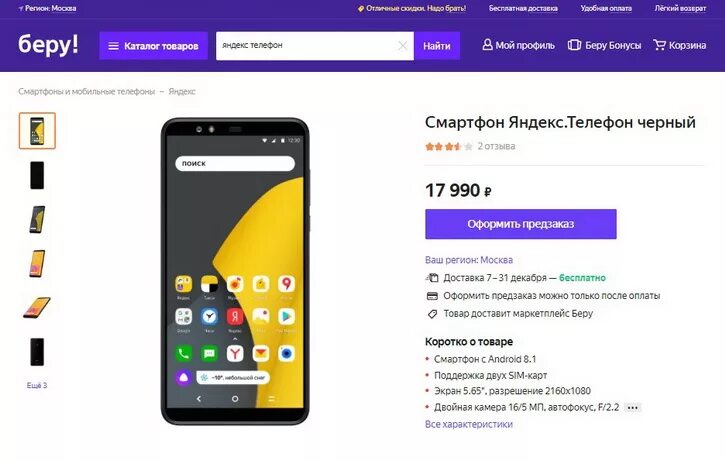
Task: Click the беру! logo
Action: 49,44
